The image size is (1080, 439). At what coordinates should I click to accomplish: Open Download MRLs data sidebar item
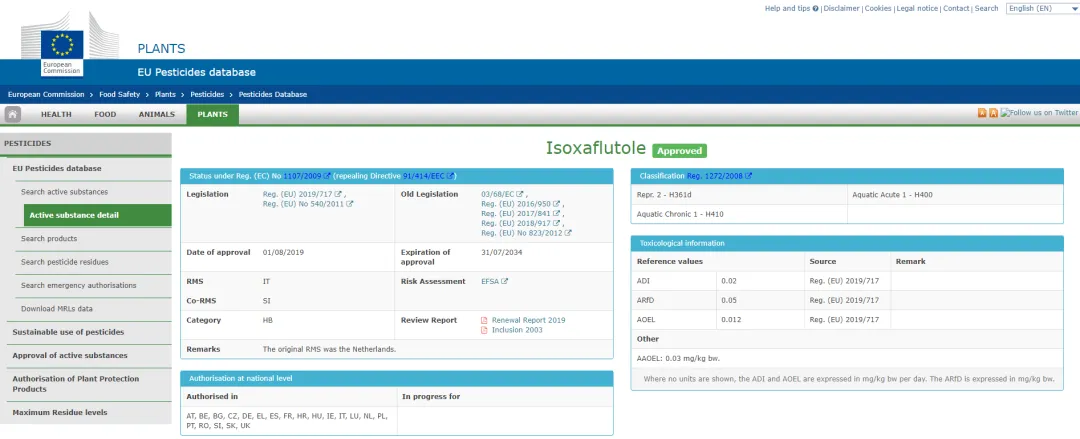[56, 309]
